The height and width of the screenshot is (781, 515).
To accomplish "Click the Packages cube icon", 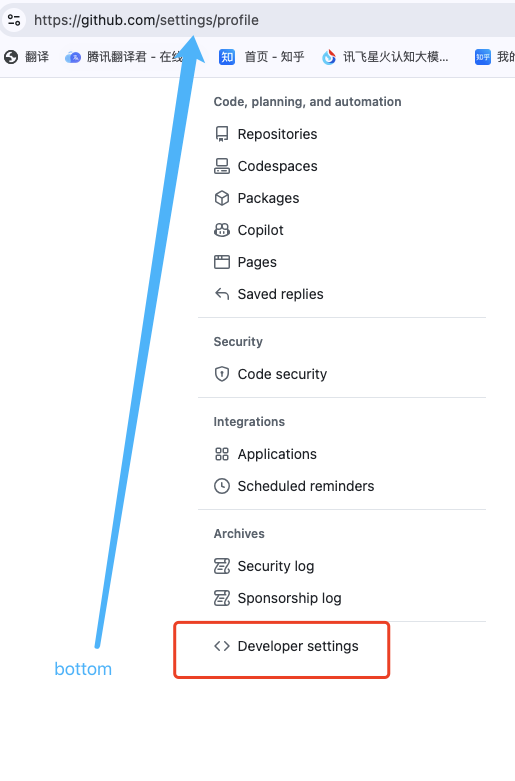I will point(222,198).
